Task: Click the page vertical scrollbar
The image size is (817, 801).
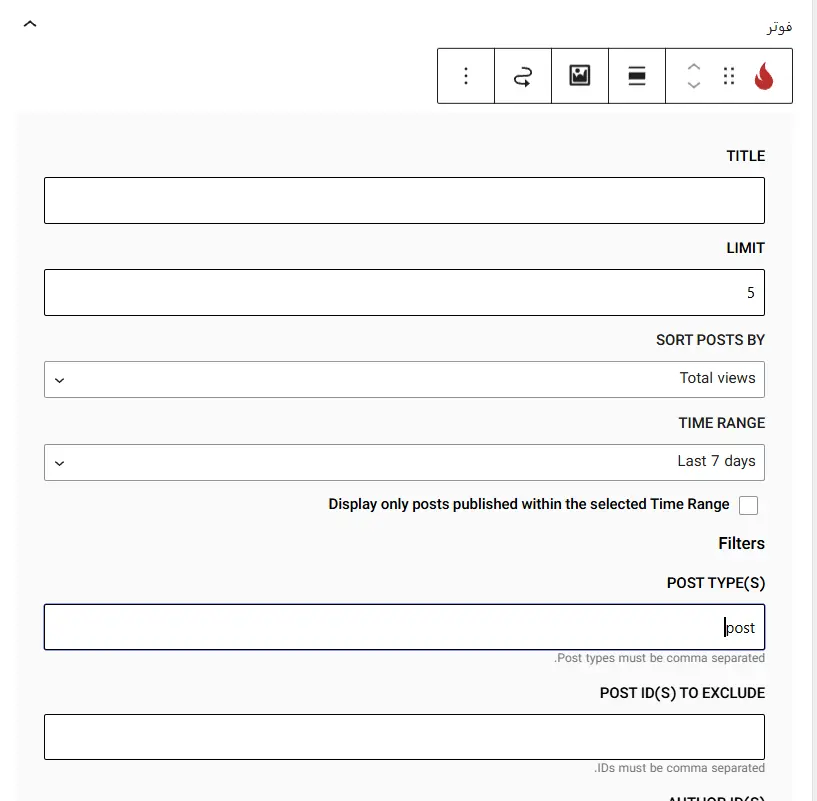Action: [814, 400]
